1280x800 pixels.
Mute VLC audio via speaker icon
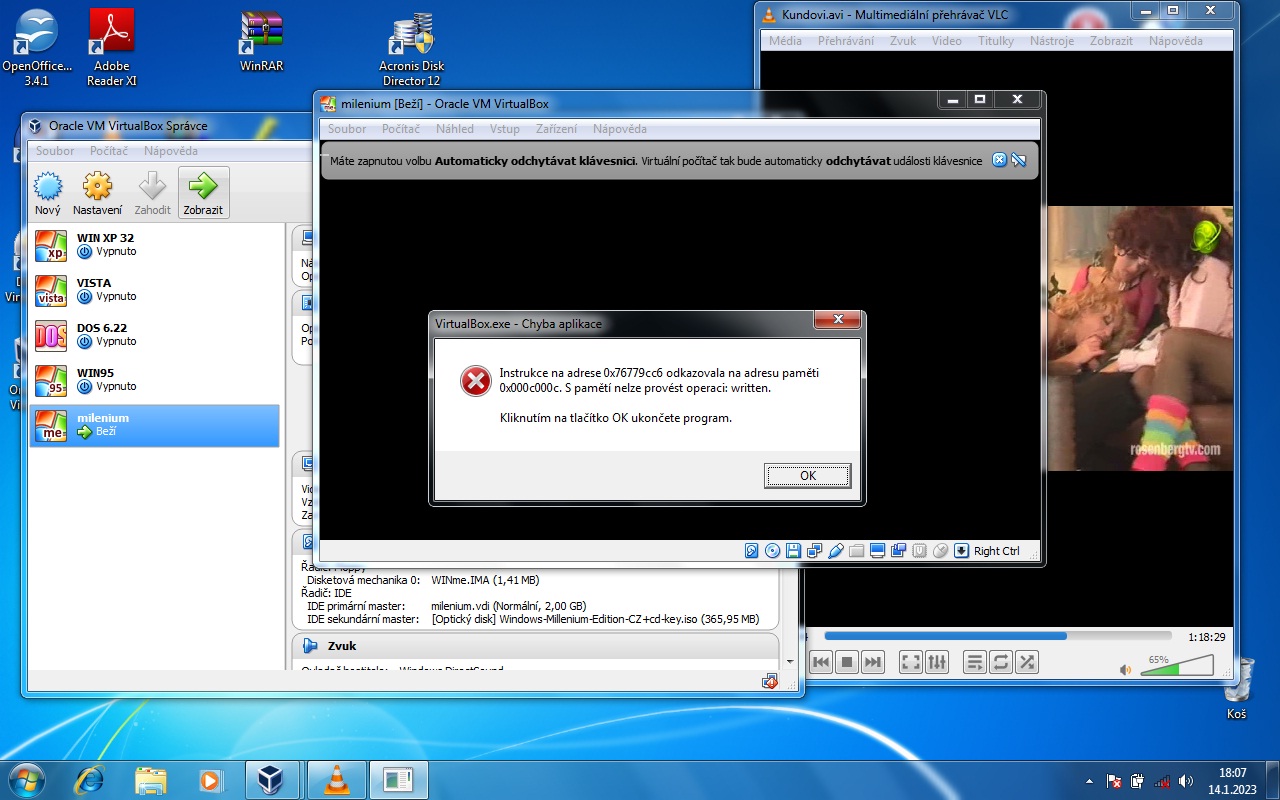[x=1125, y=669]
